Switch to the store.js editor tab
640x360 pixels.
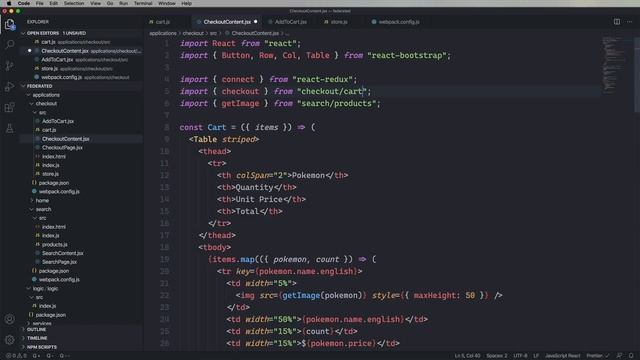pos(339,22)
